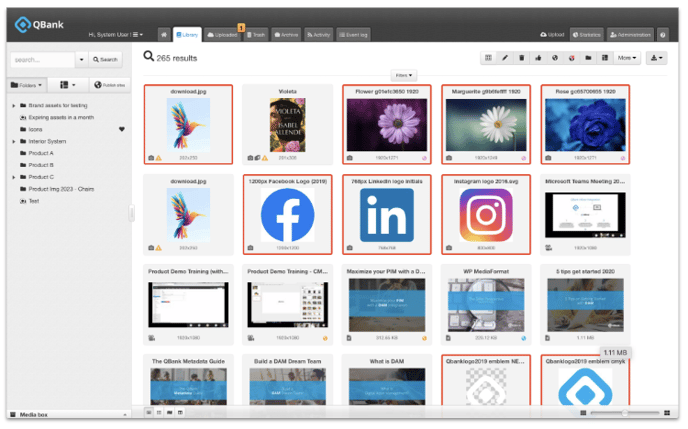This screenshot has height=429, width=688.
Task: Click the magnifier icon beside 265 results
Action: pos(149,56)
